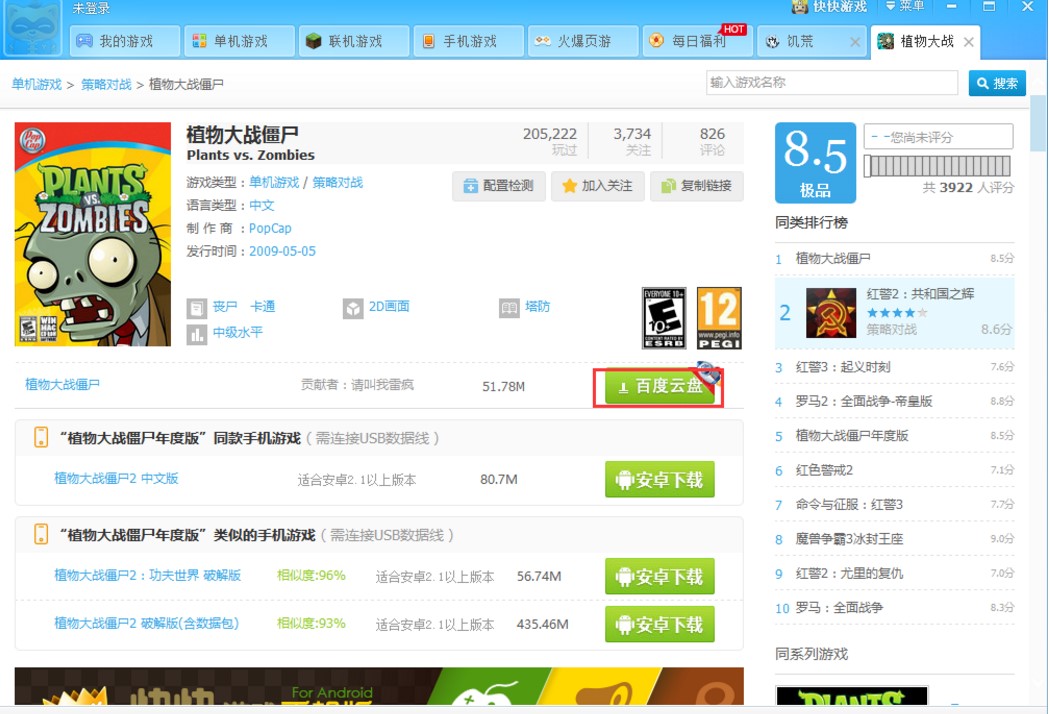The width and height of the screenshot is (1050, 714).
Task: Click the 快快游戏 title icon
Action: pos(800,7)
